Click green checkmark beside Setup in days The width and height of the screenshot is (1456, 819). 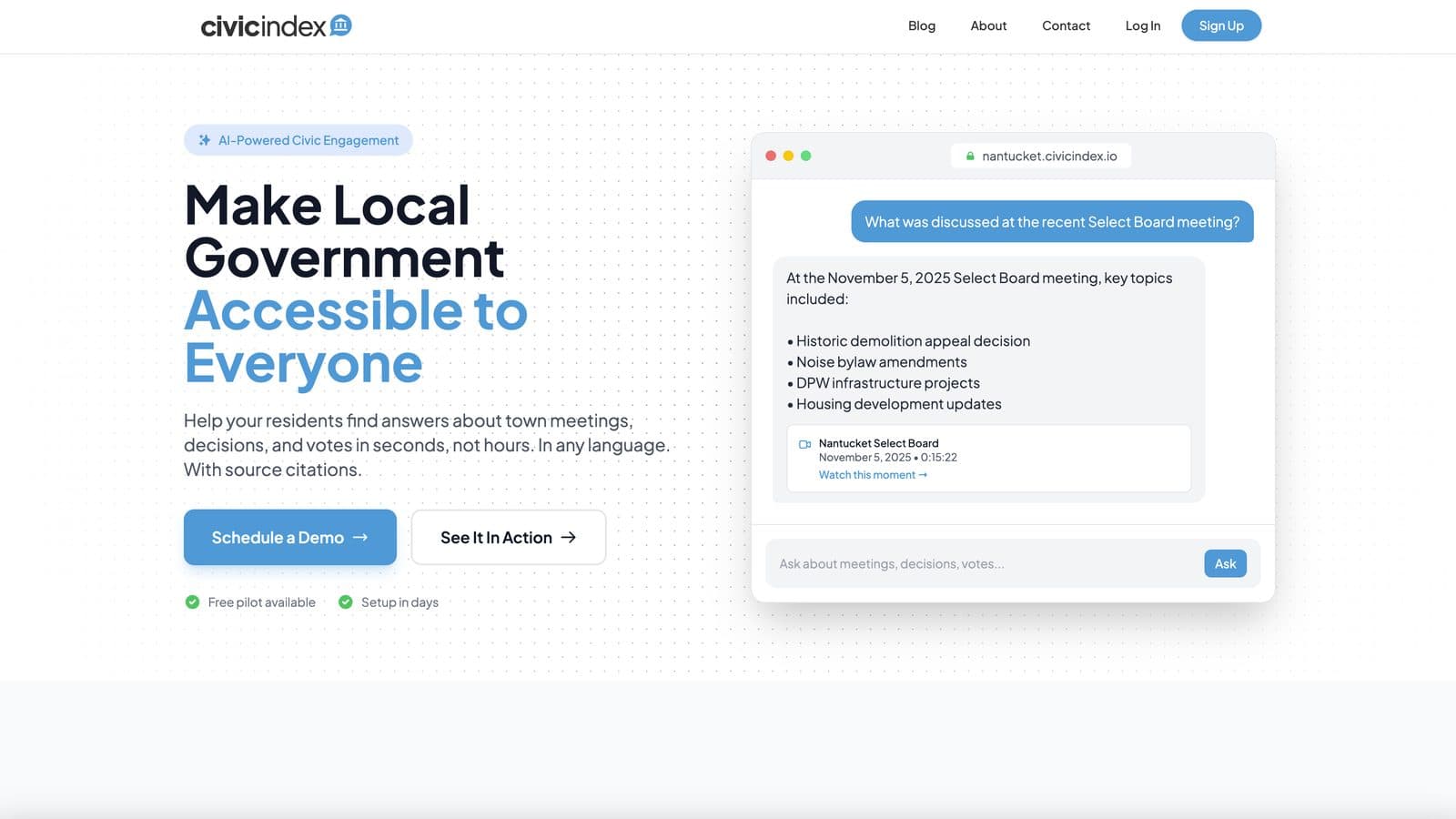pyautogui.click(x=346, y=602)
